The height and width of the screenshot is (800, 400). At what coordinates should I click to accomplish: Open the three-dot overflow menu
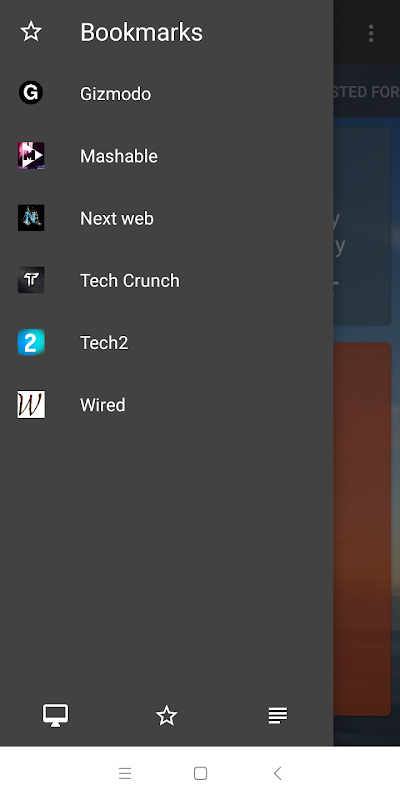click(x=371, y=33)
